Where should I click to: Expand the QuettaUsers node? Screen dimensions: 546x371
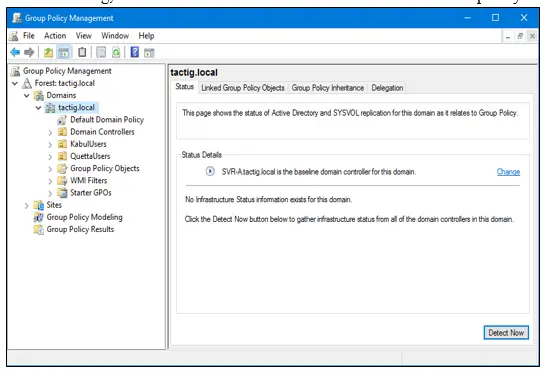pyautogui.click(x=50, y=157)
